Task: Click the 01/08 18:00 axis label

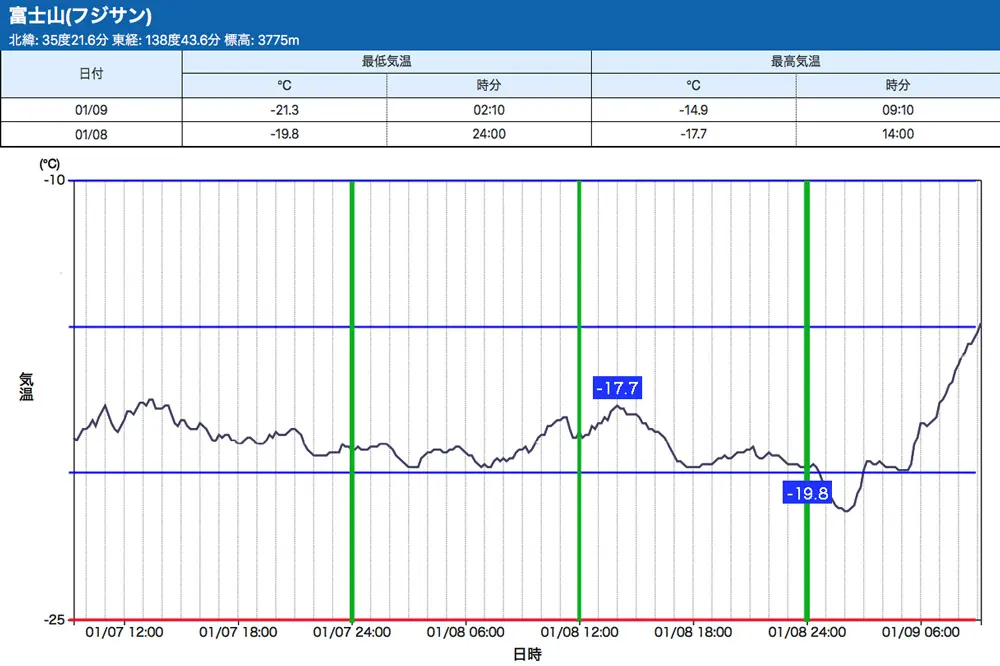Action: [693, 632]
